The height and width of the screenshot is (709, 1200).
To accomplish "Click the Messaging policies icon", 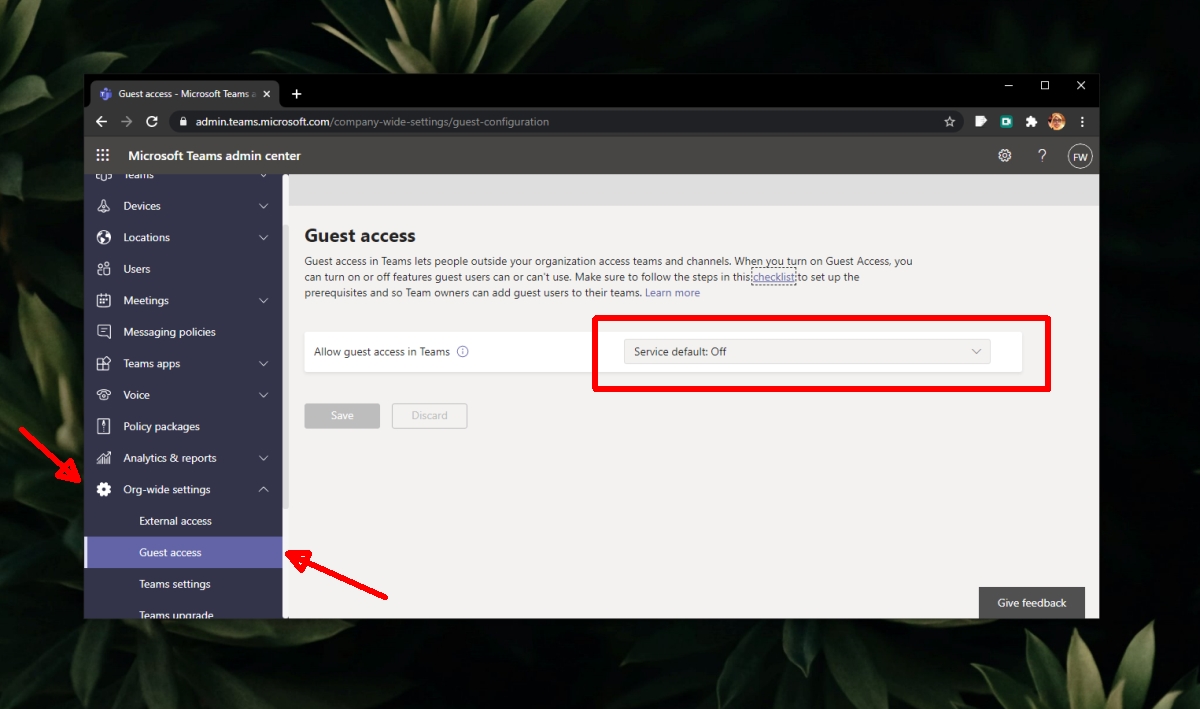I will point(103,332).
